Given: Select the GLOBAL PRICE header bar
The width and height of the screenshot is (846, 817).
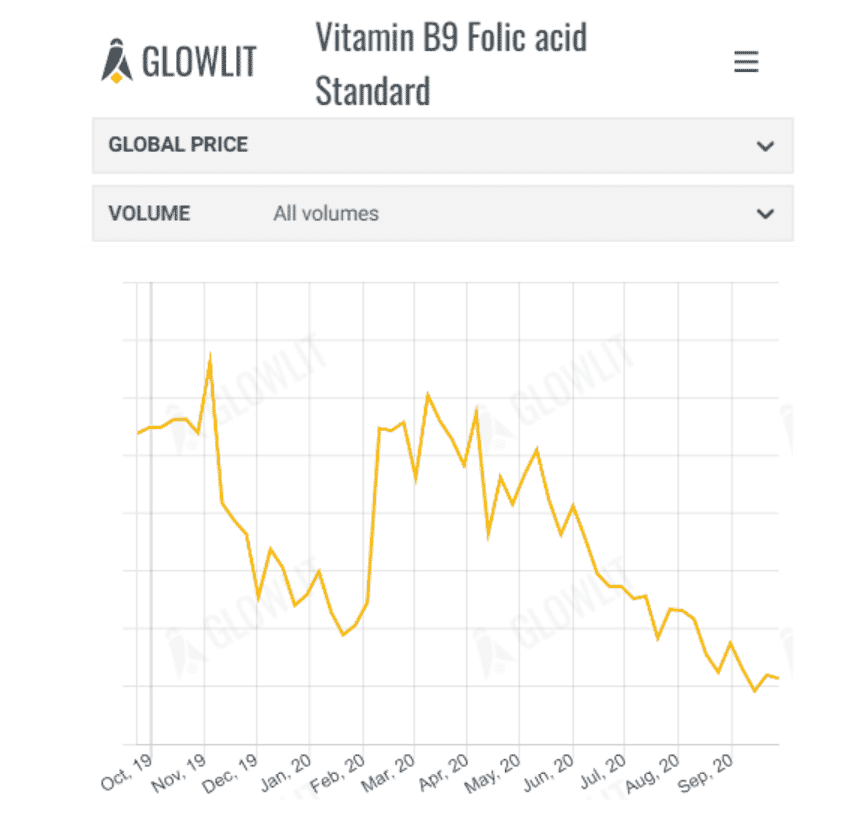Looking at the screenshot, I should pyautogui.click(x=442, y=145).
